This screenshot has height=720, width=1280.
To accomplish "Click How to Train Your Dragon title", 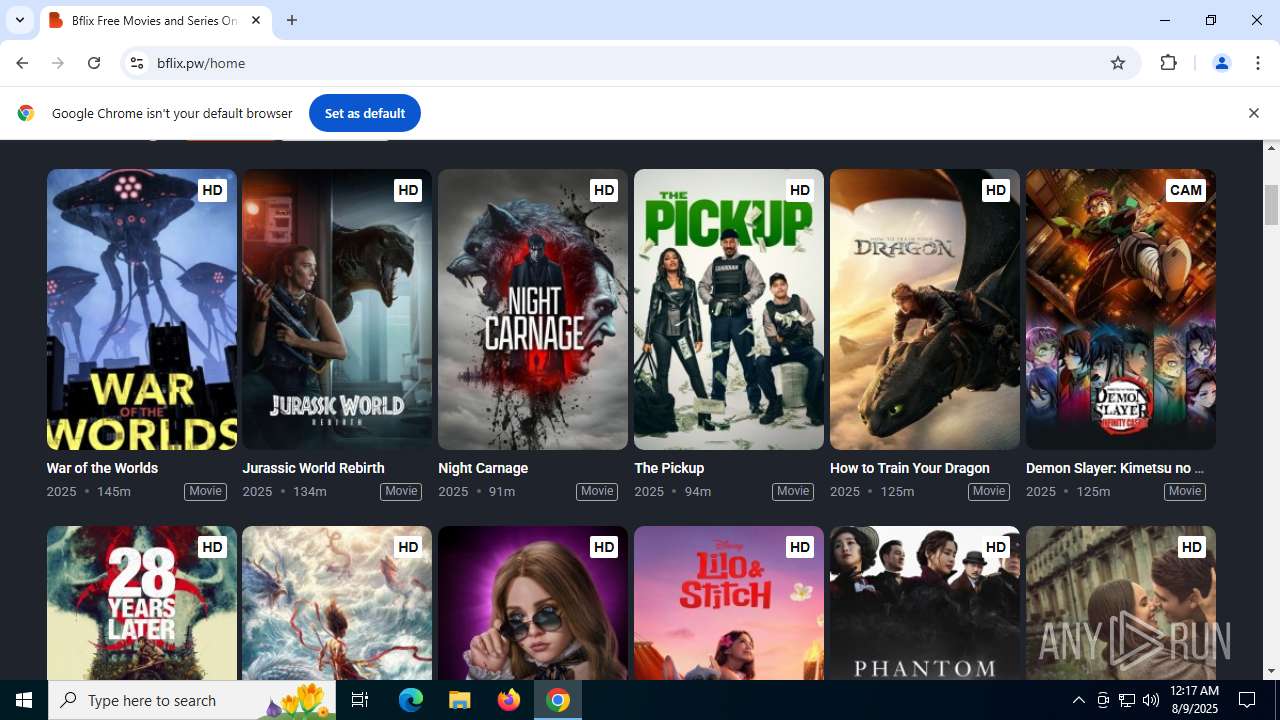I will [910, 468].
